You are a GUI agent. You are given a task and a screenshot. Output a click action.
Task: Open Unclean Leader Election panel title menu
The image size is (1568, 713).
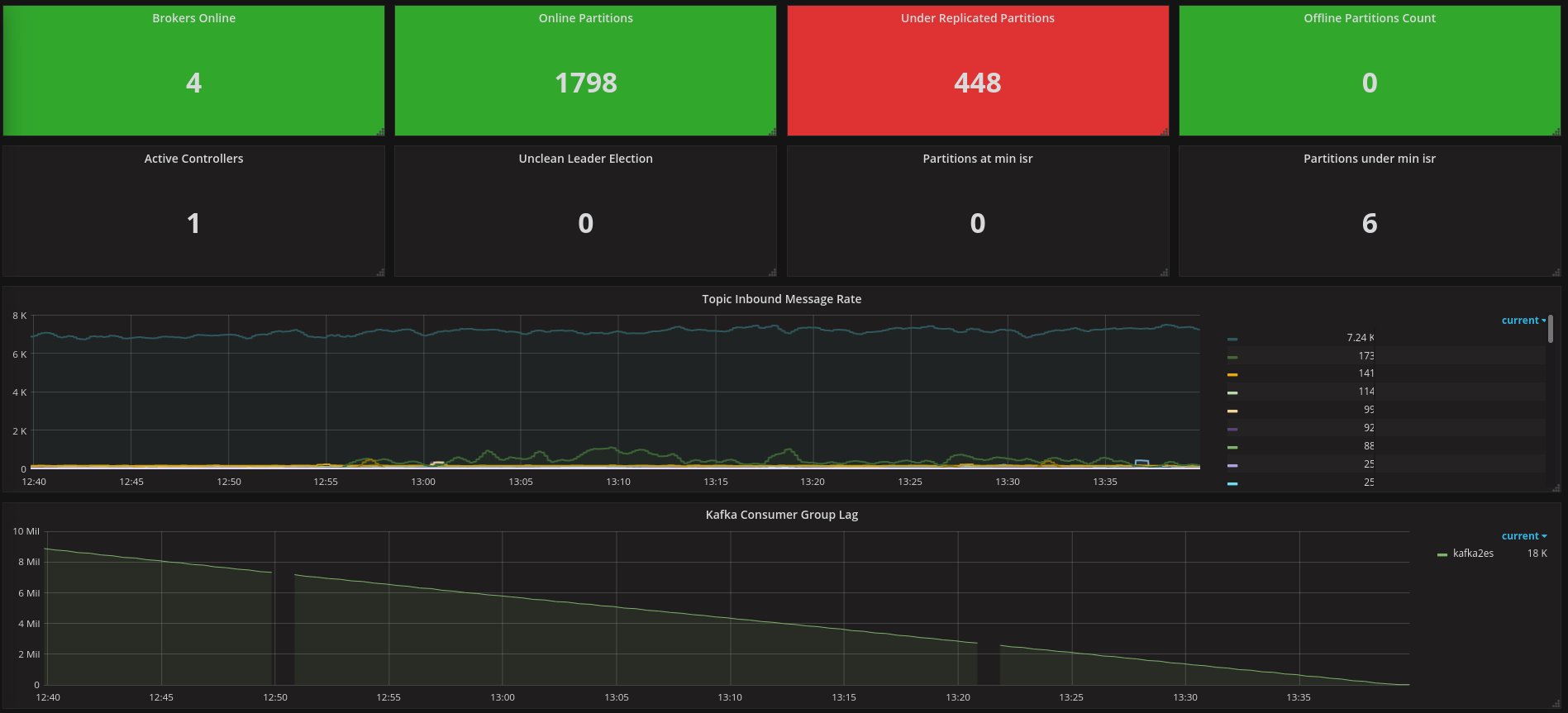click(x=585, y=159)
